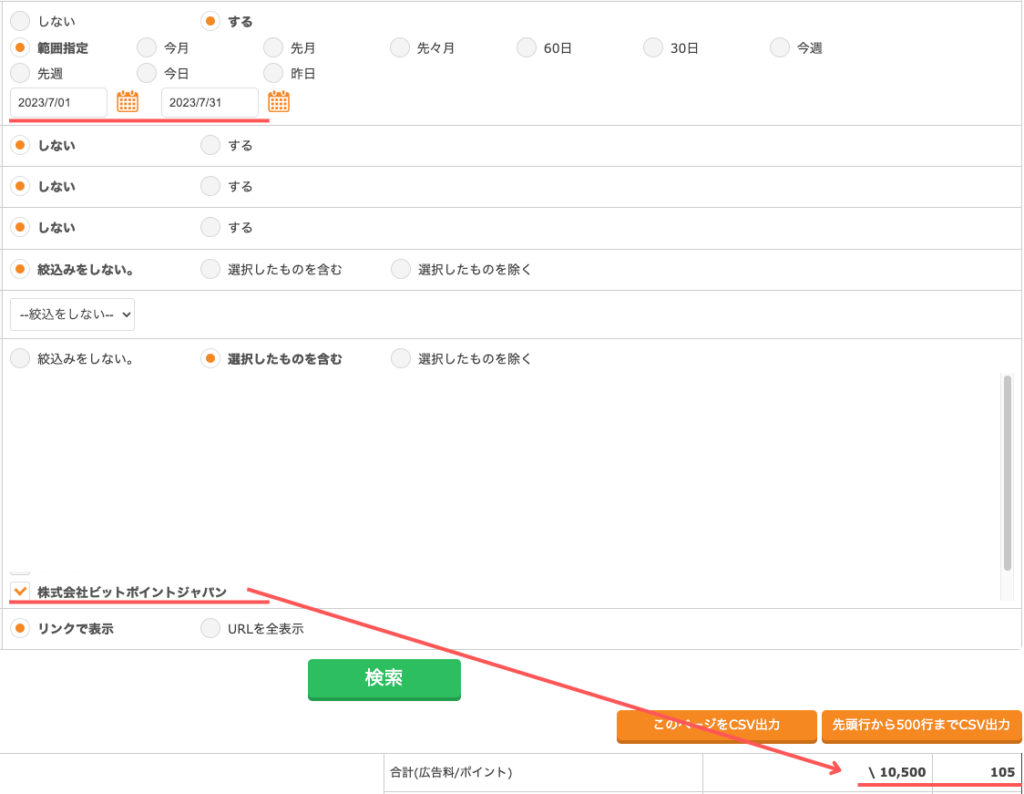Open the calendar picker for the start date
Viewport: 1024px width, 794px height.
128,100
